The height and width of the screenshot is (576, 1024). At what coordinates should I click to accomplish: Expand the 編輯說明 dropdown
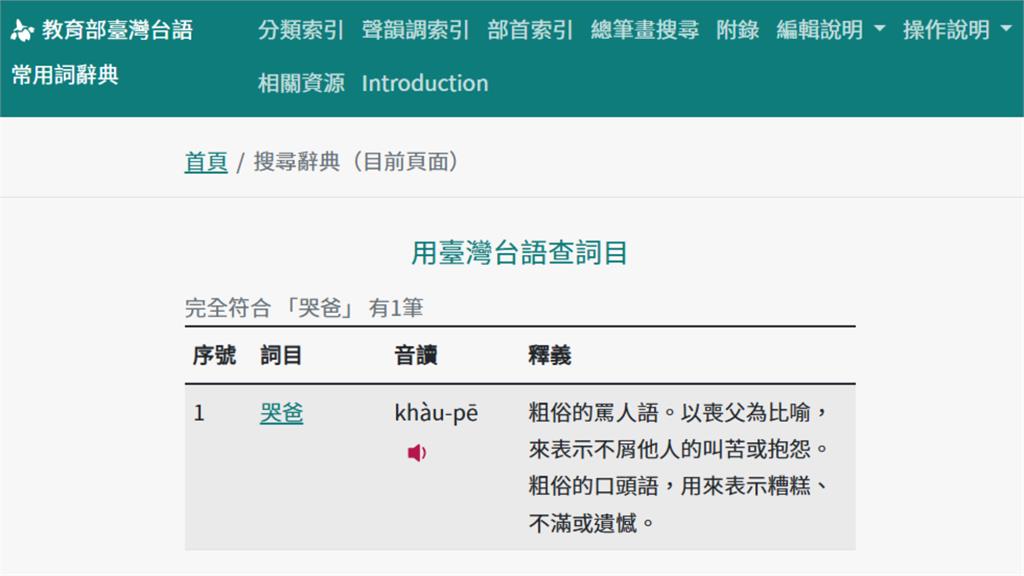coord(830,30)
